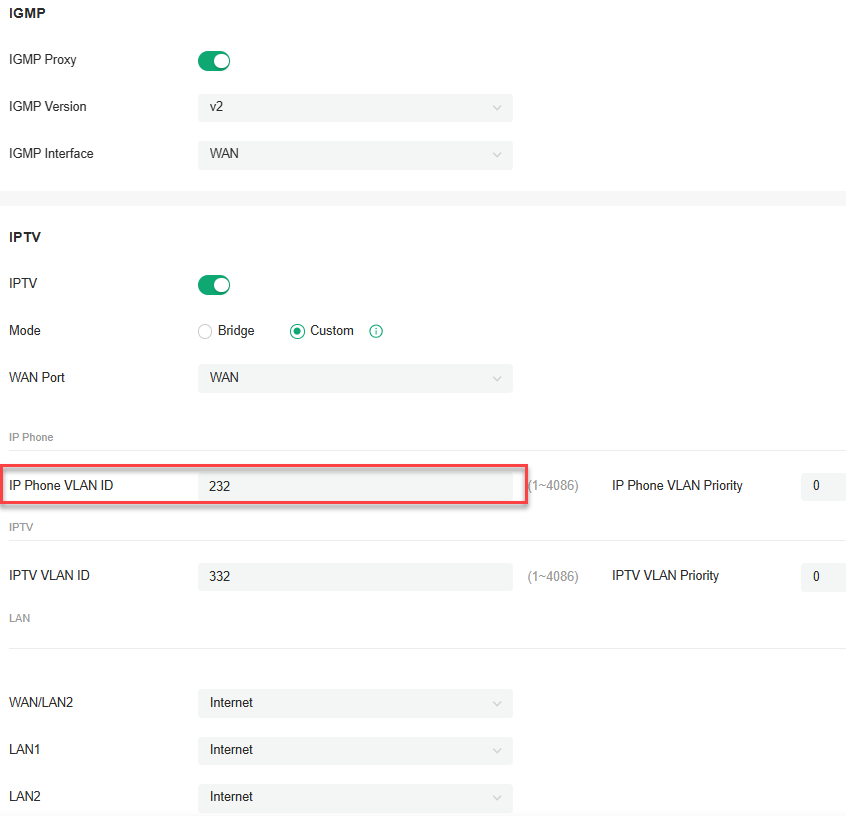The height and width of the screenshot is (816, 846).
Task: Open the LAN2 port dropdown
Action: 355,798
